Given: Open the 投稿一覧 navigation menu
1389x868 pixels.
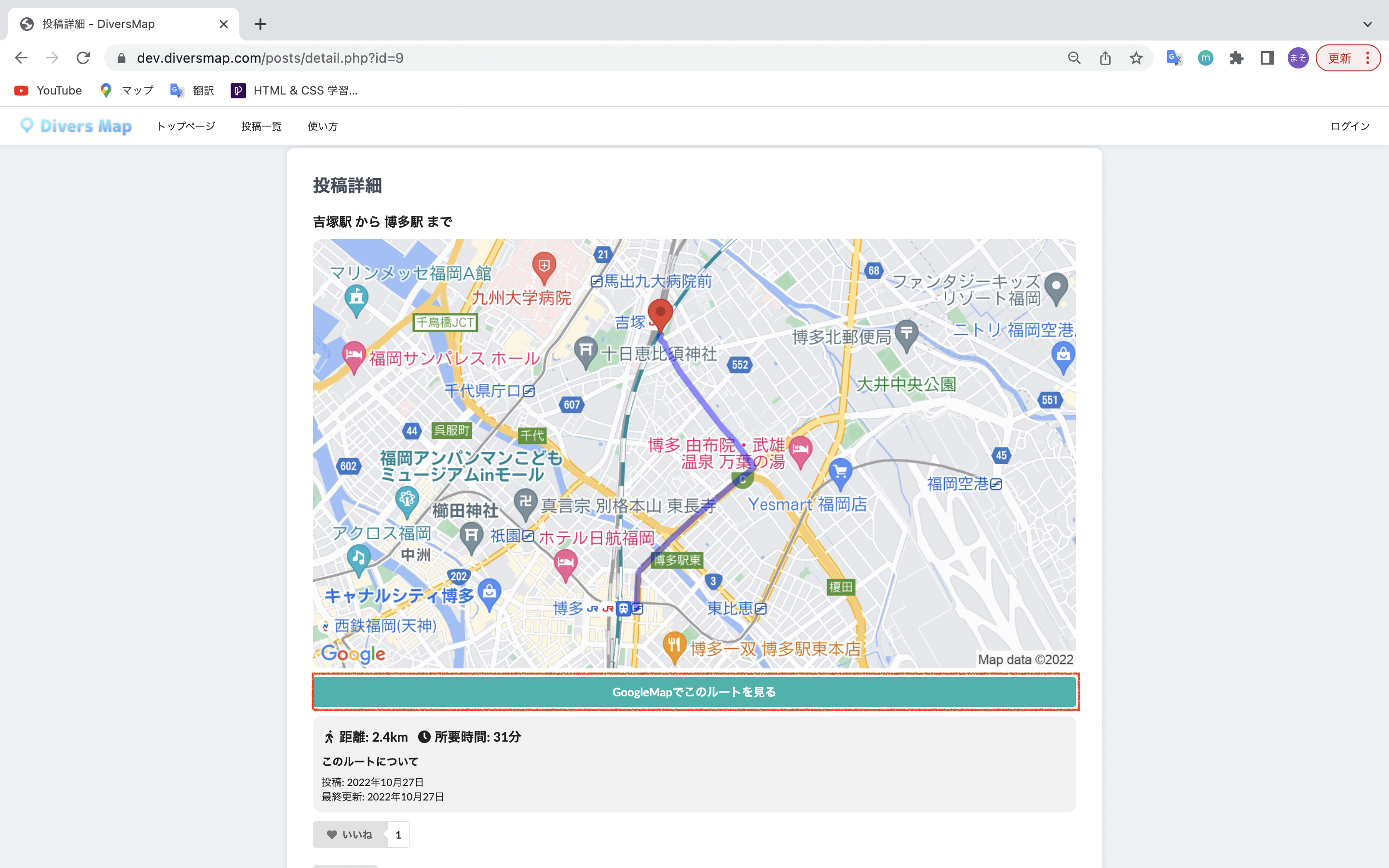Looking at the screenshot, I should (261, 126).
